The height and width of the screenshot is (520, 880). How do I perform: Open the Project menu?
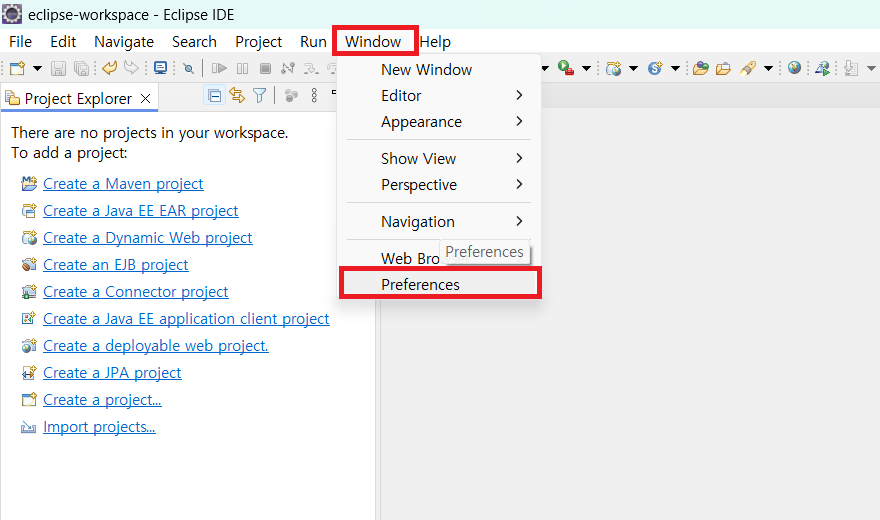pos(258,42)
